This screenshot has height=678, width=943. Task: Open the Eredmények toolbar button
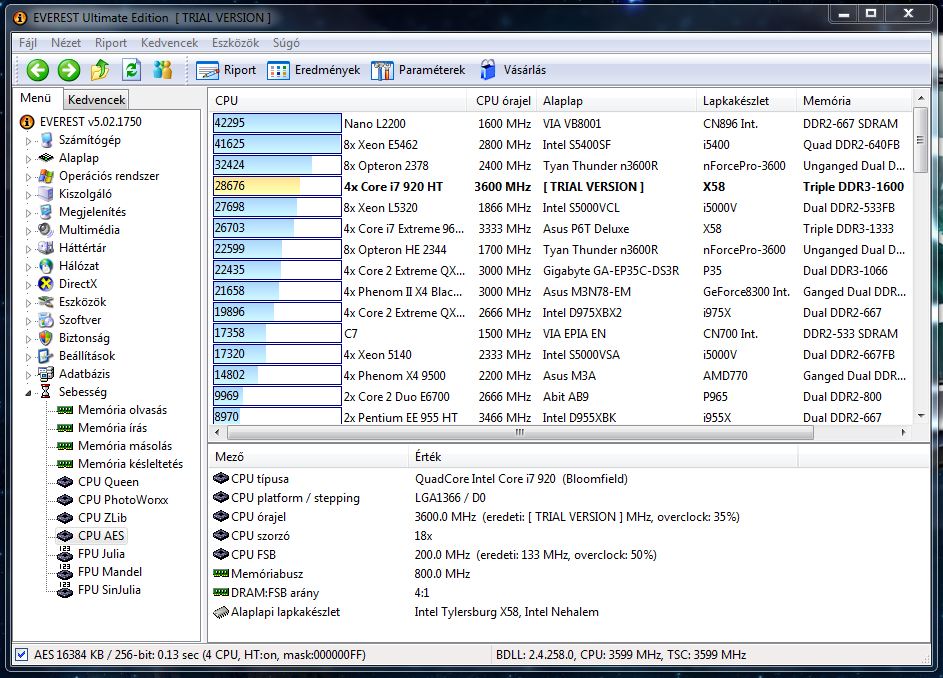coord(313,70)
